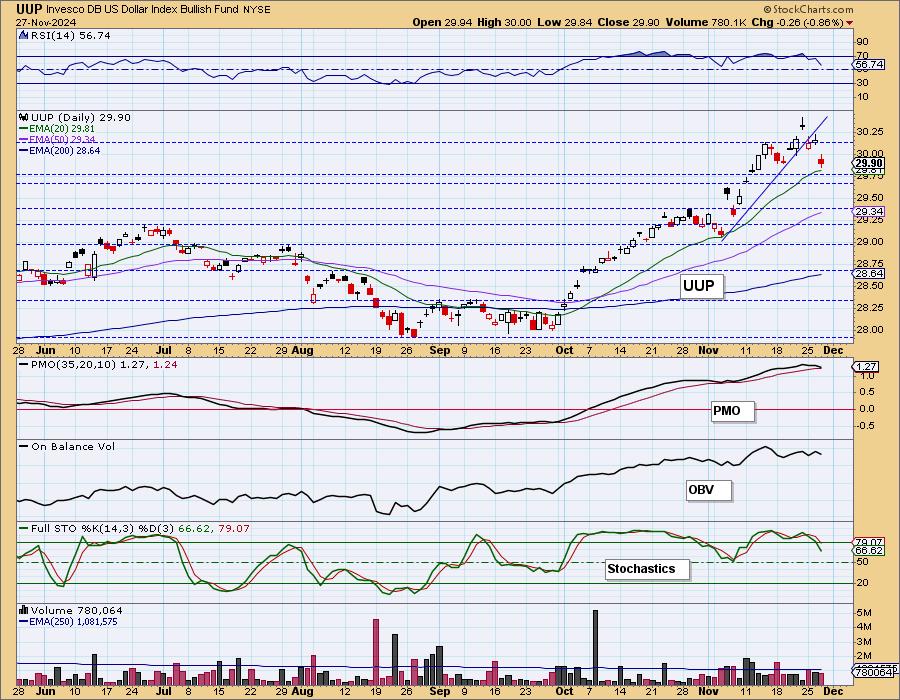The image size is (900, 700).
Task: Click the EMA(50) 29.34 legend text
Action: [62, 139]
